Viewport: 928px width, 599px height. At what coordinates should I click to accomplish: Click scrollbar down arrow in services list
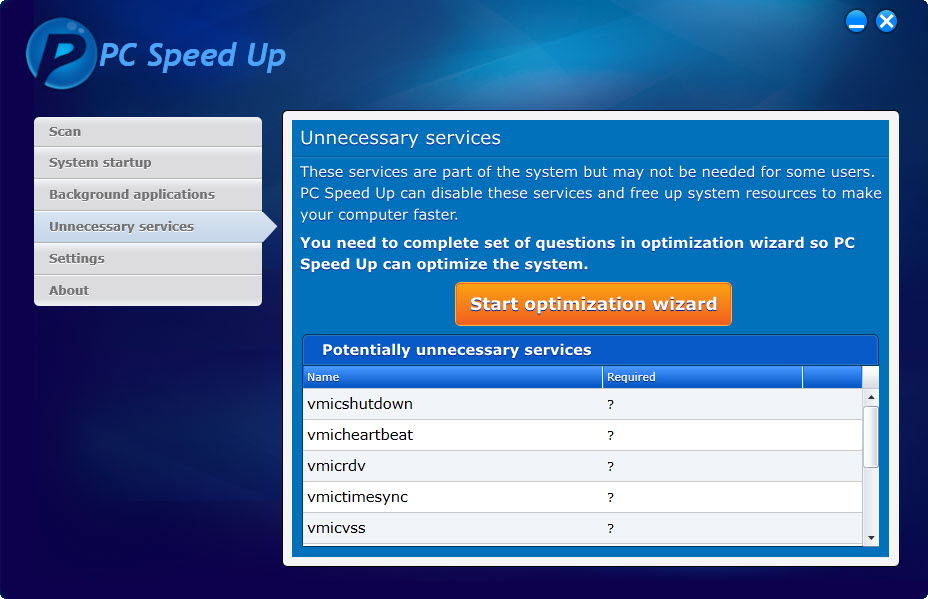(x=871, y=538)
